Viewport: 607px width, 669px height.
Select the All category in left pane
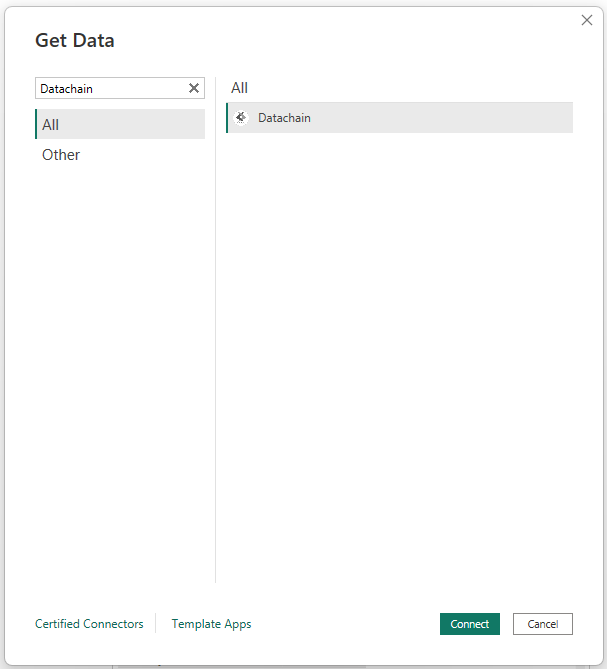[120, 125]
